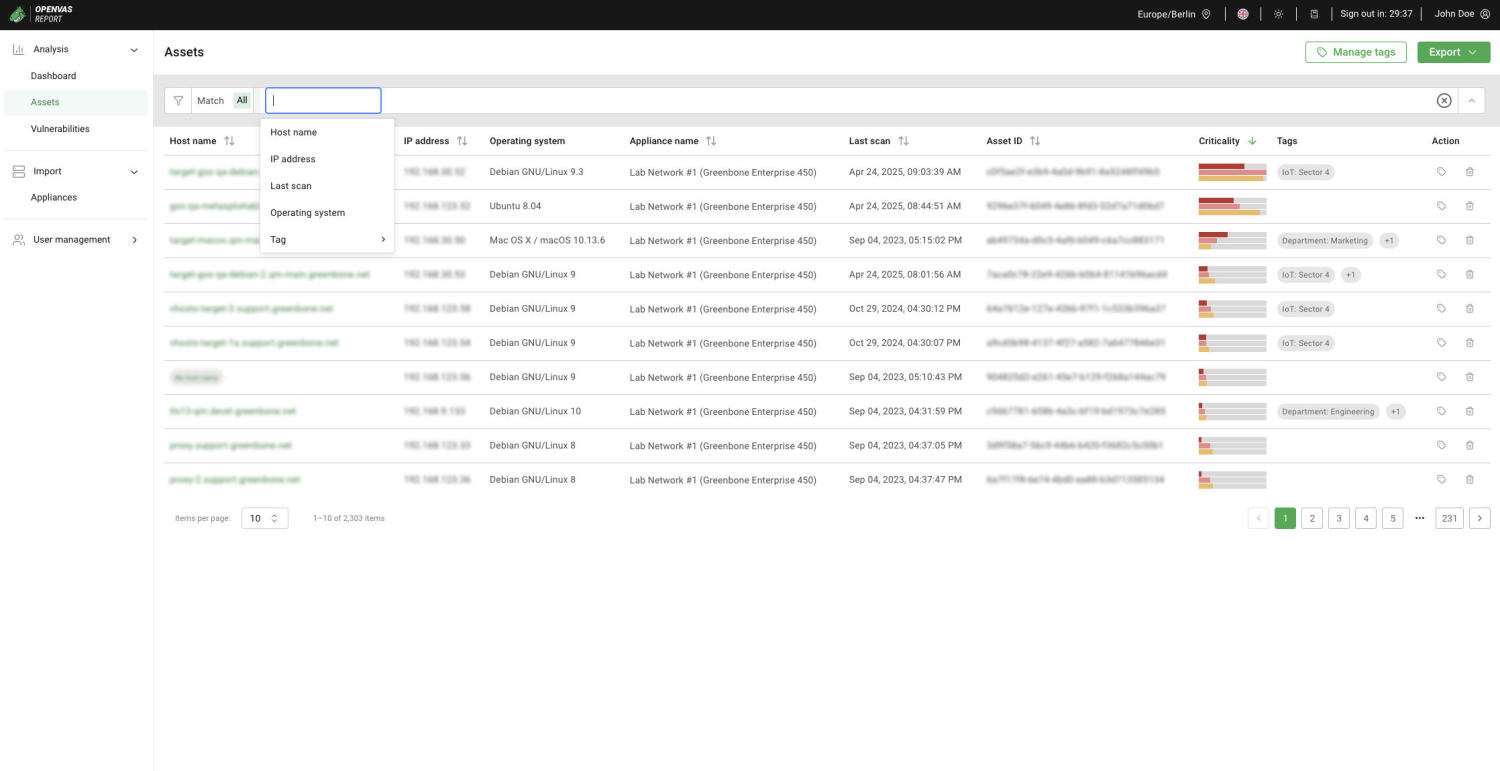Click the language flag icon in the top bar

tap(1243, 14)
